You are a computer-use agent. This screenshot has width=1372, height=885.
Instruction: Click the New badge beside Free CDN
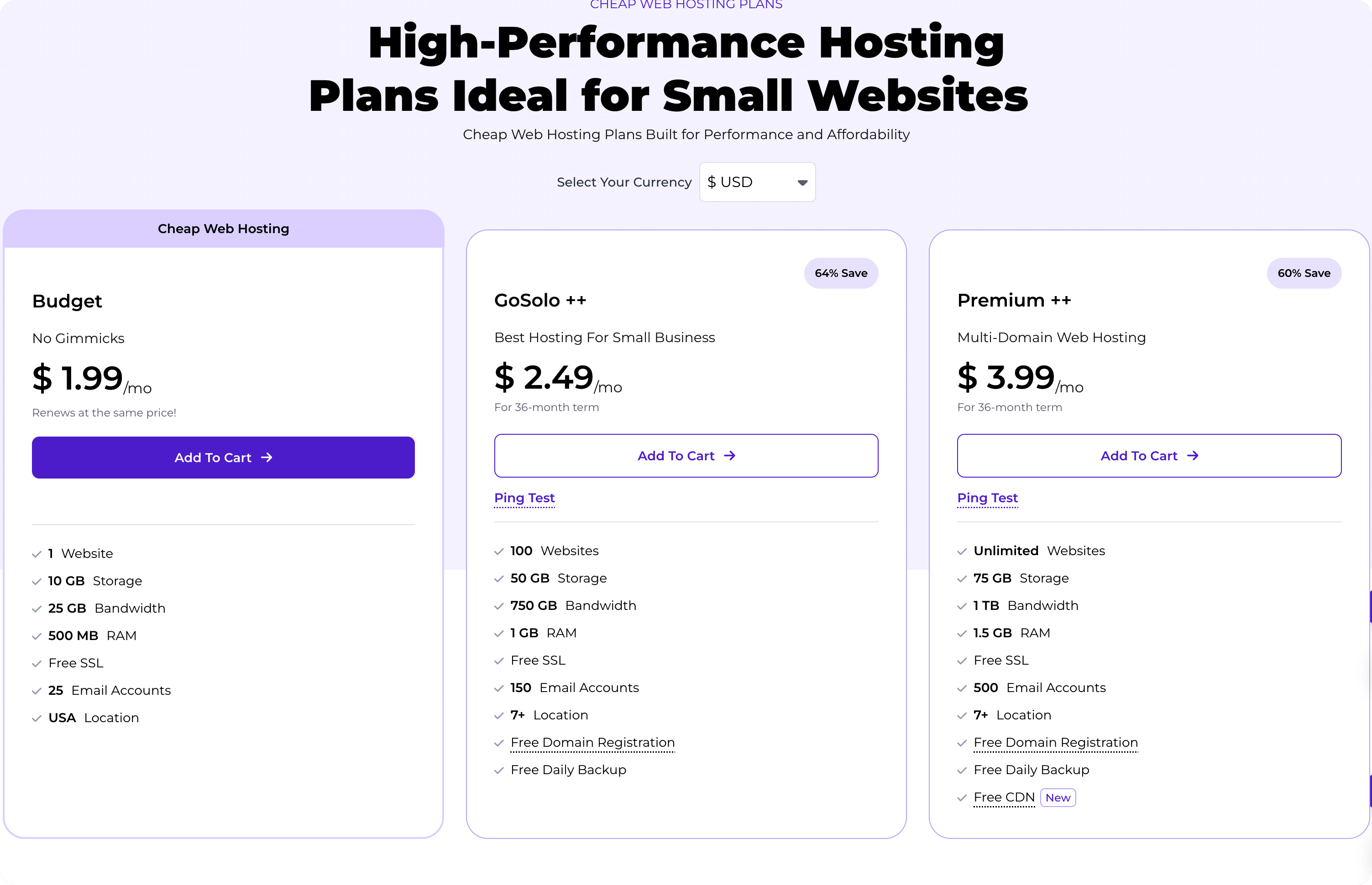pos(1058,798)
